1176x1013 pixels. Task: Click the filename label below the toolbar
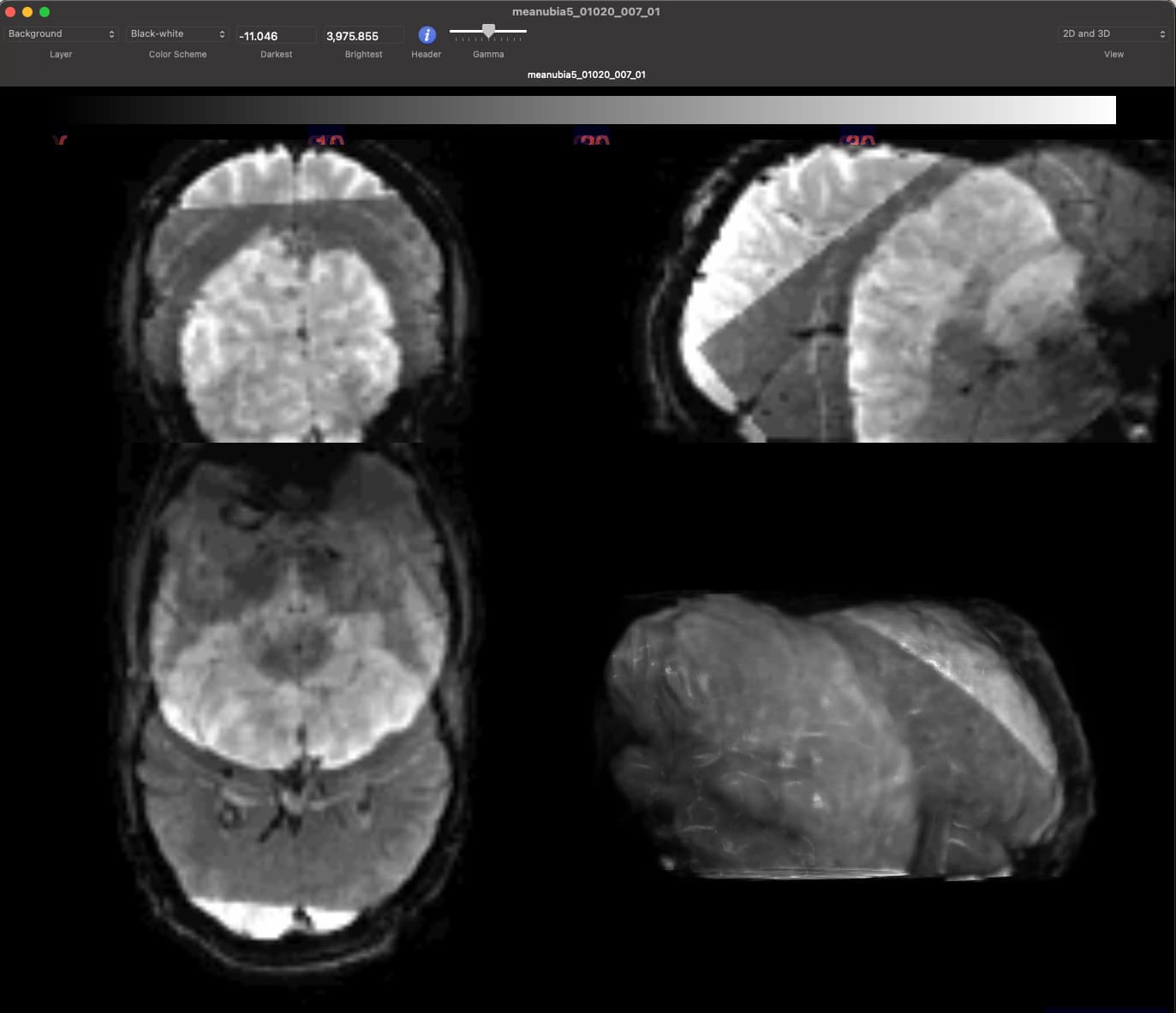[586, 74]
